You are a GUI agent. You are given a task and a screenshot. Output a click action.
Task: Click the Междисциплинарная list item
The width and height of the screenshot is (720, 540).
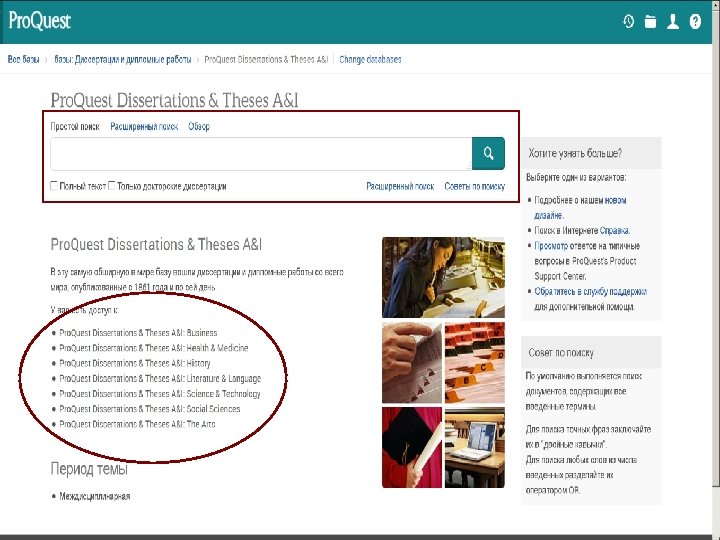pyautogui.click(x=95, y=496)
